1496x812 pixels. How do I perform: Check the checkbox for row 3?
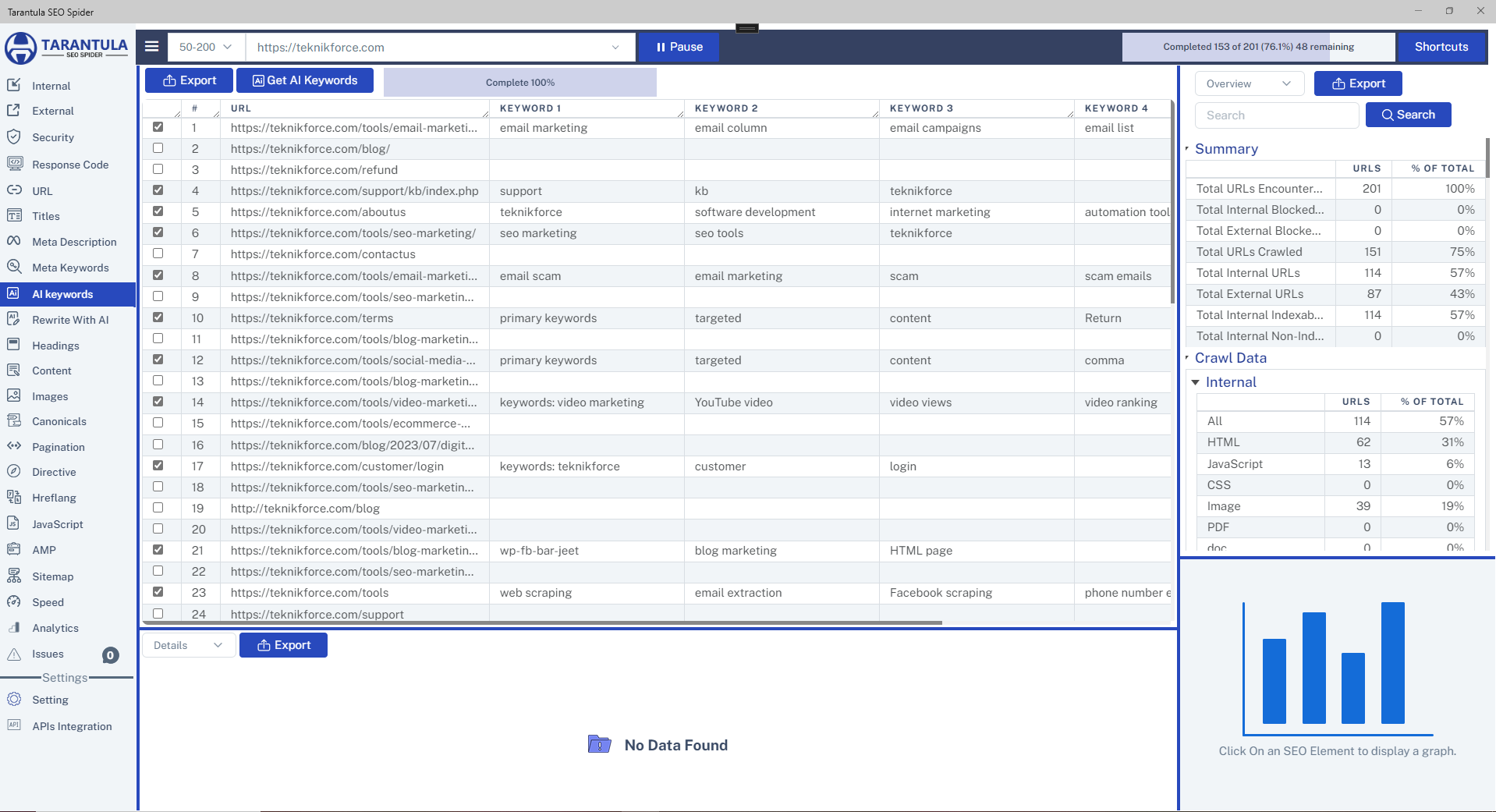coord(158,169)
